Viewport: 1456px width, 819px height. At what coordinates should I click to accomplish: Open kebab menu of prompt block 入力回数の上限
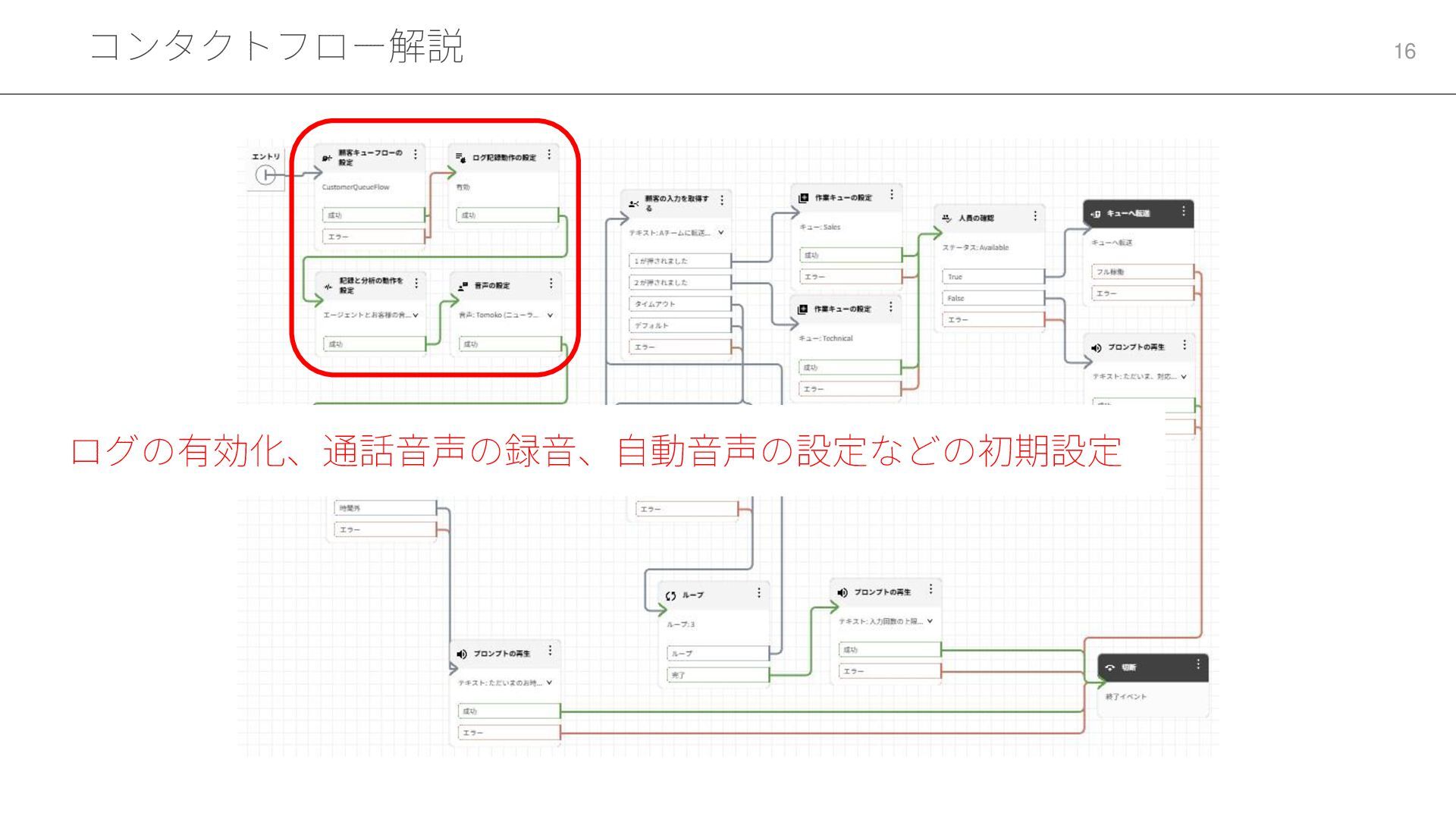(x=930, y=589)
